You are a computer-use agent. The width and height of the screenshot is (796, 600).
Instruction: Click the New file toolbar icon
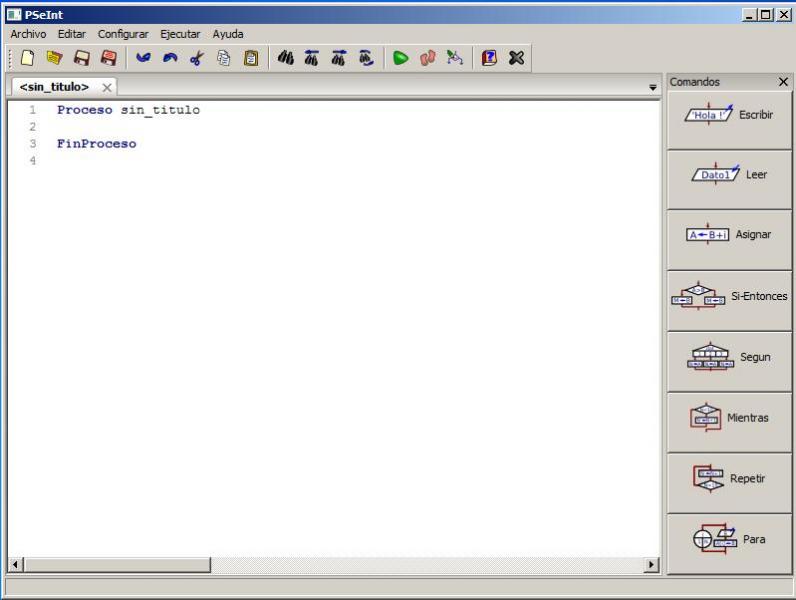coord(27,58)
